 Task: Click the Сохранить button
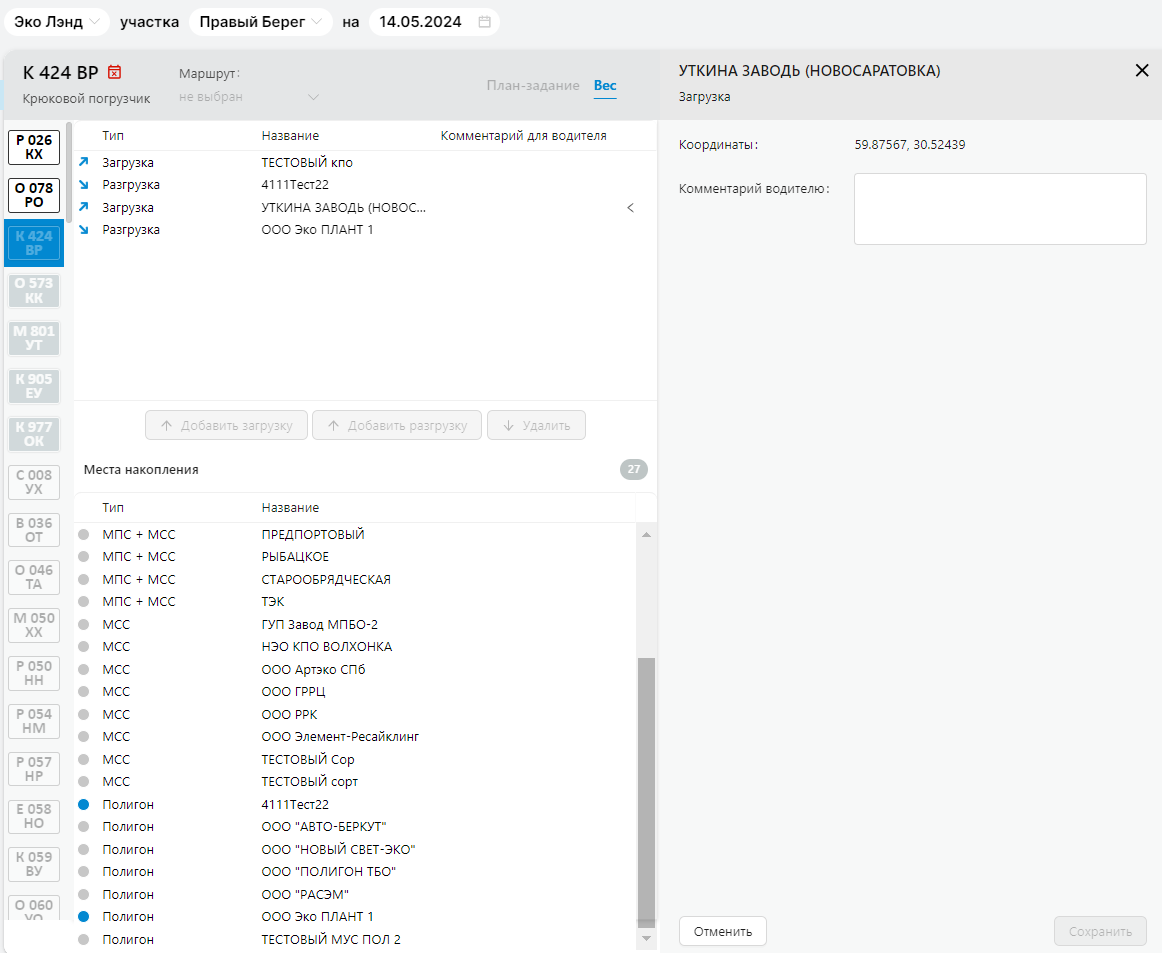point(1099,931)
